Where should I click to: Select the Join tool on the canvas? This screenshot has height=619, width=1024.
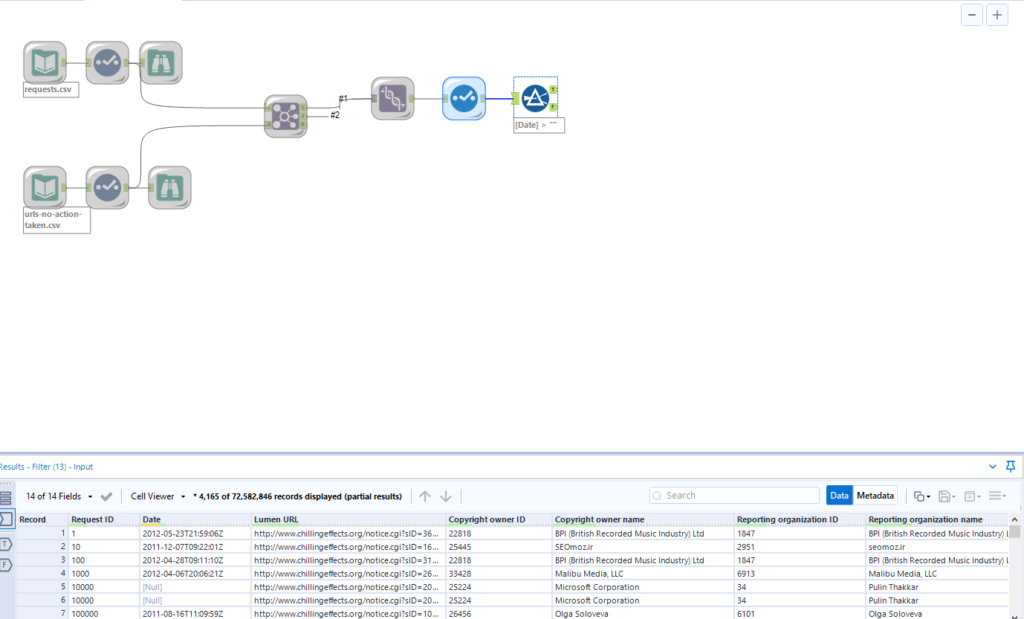coord(285,116)
